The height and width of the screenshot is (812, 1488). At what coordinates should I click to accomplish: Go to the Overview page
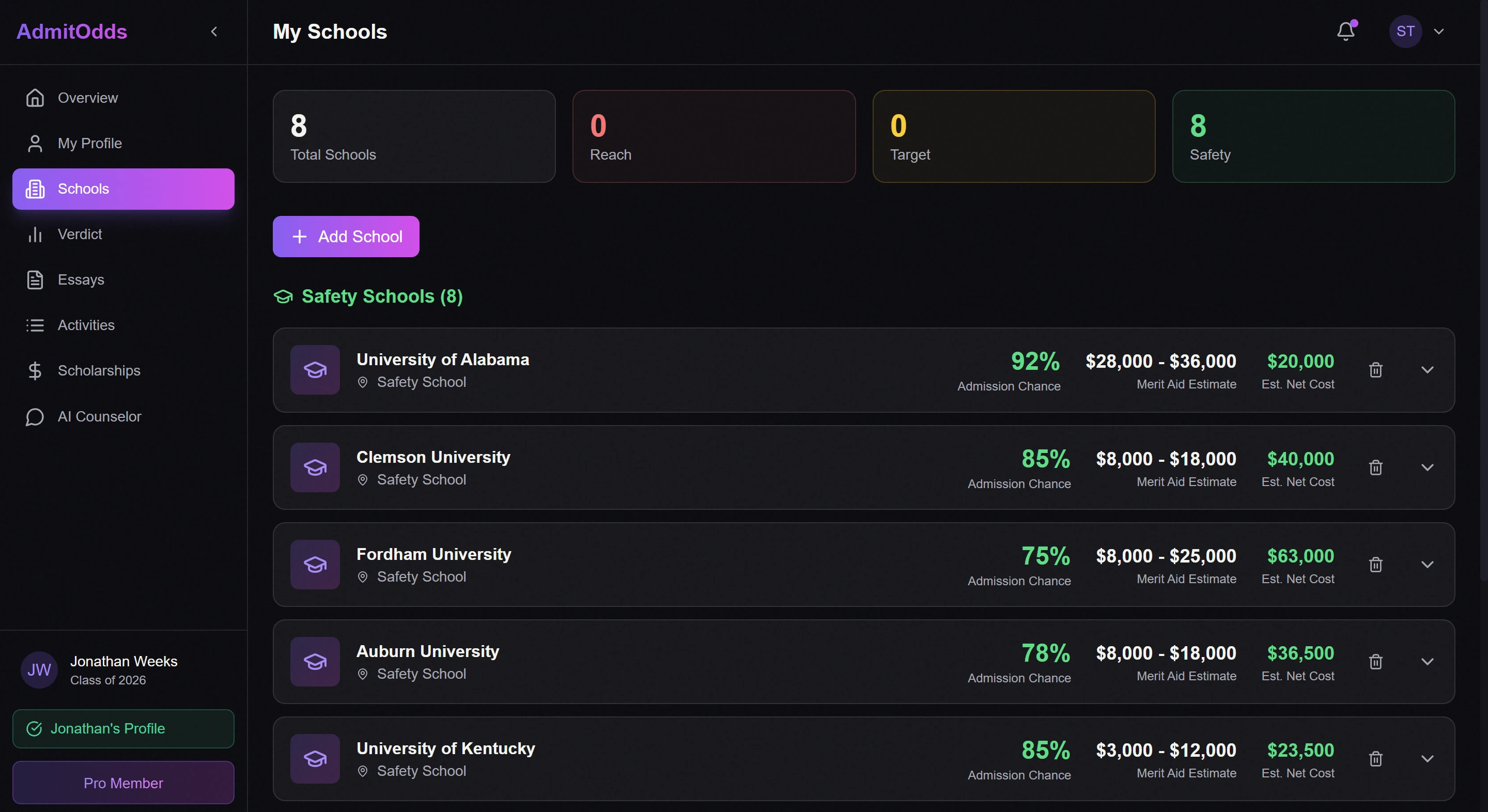pos(88,98)
